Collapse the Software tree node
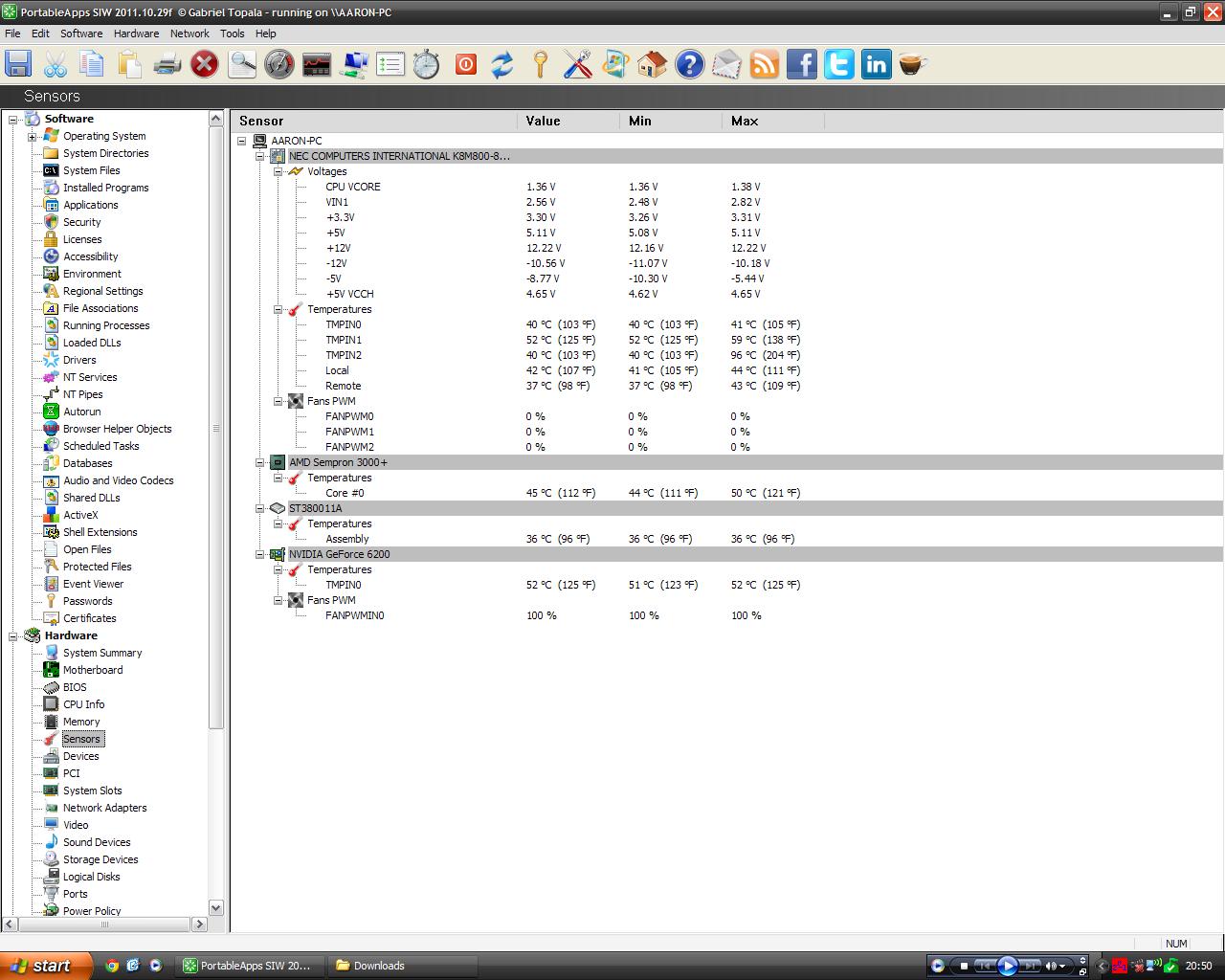Screen dimensions: 1225x980 [x=13, y=120]
